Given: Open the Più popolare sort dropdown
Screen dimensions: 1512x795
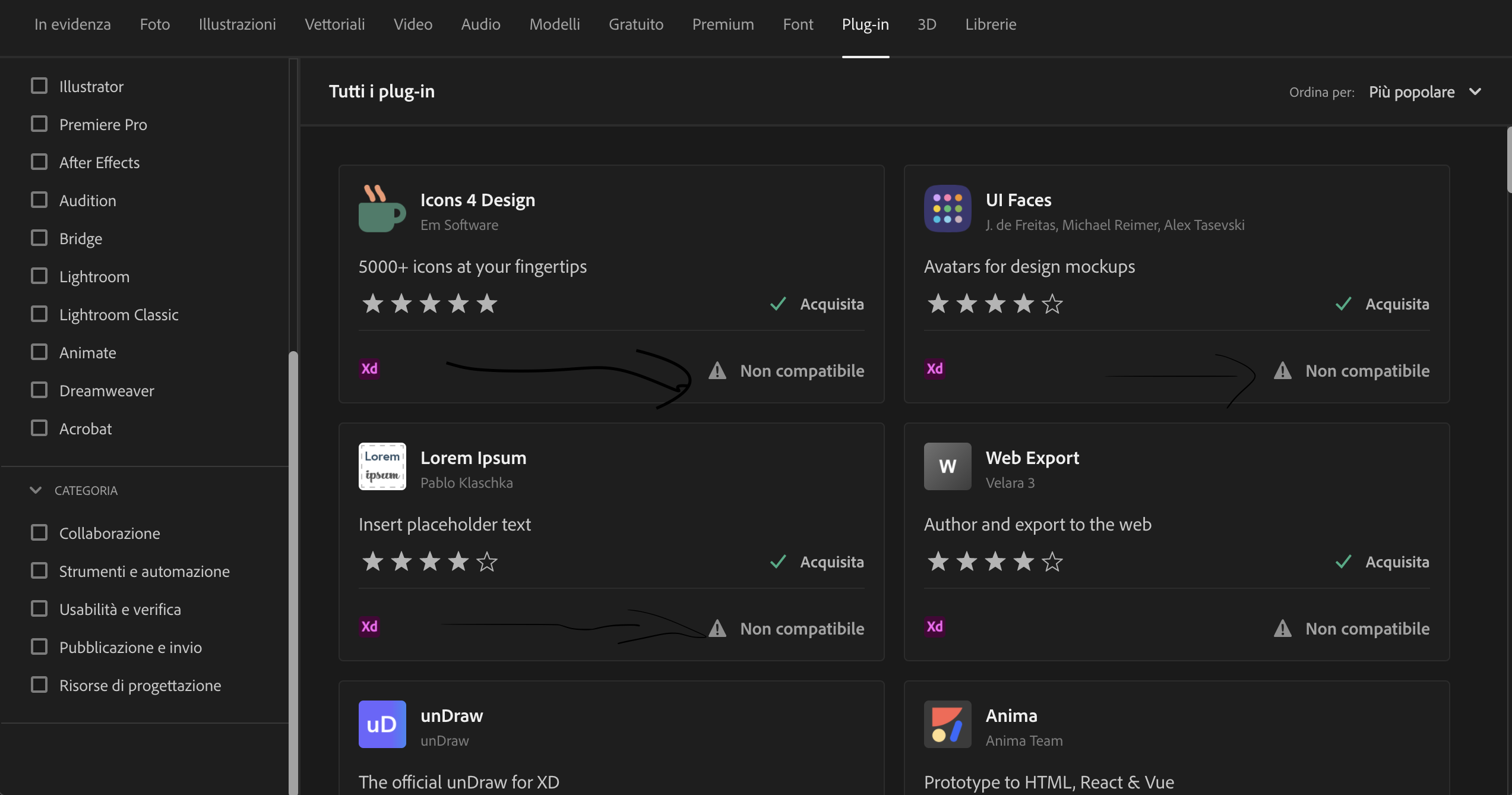Looking at the screenshot, I should 1425,92.
